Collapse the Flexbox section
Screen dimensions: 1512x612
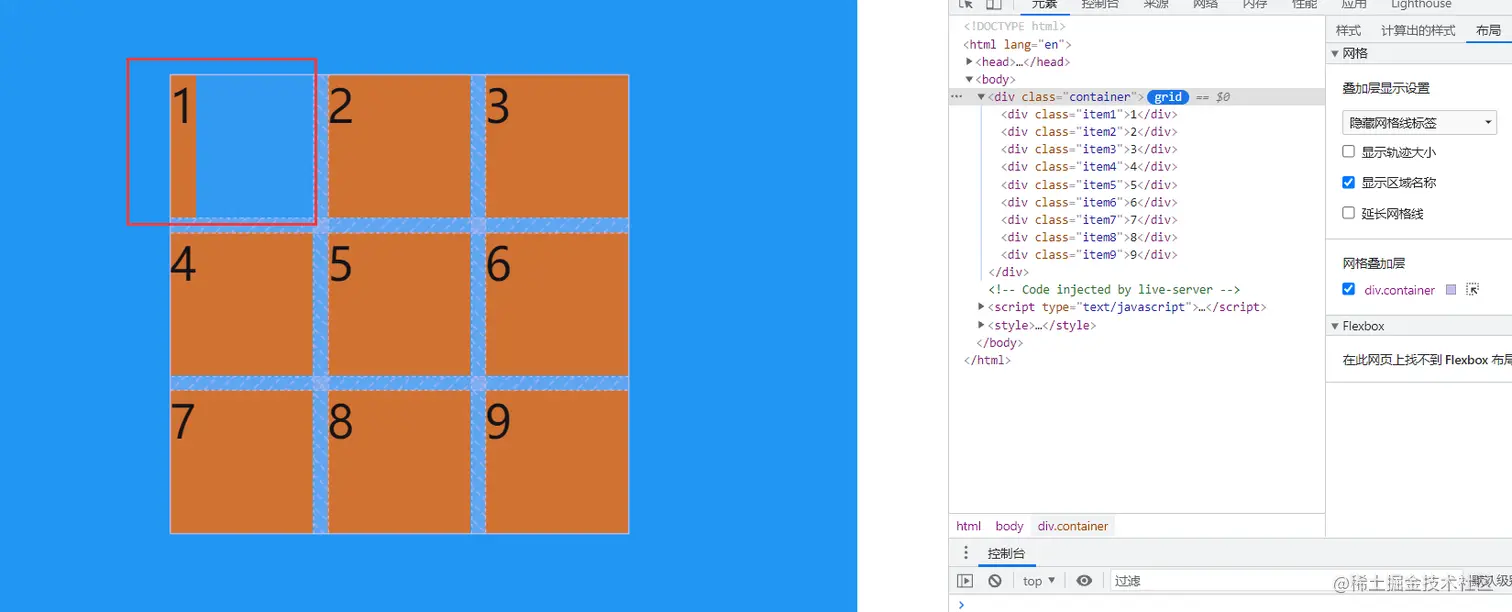(x=1335, y=326)
